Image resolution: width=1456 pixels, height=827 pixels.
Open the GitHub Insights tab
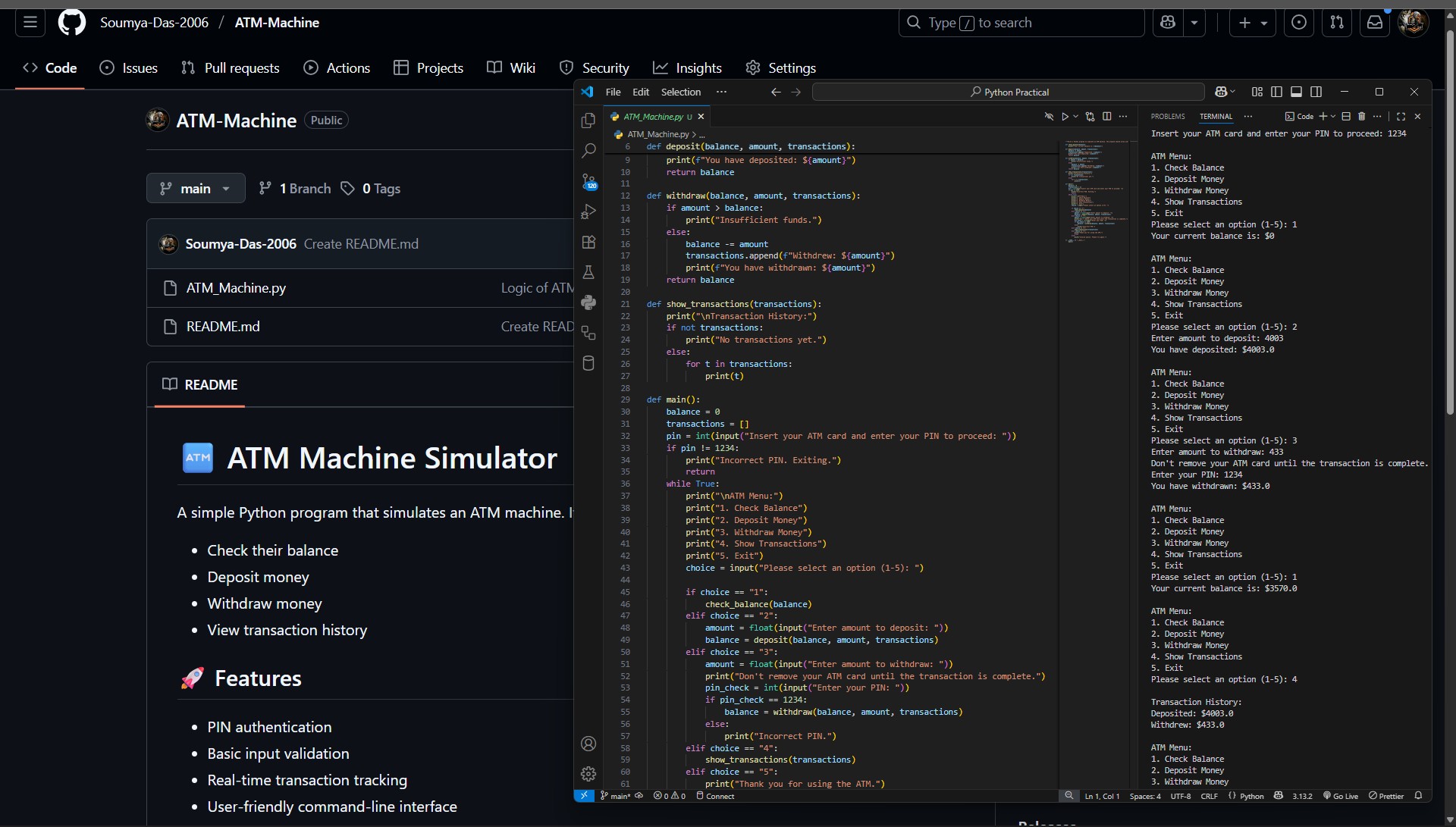click(x=687, y=67)
